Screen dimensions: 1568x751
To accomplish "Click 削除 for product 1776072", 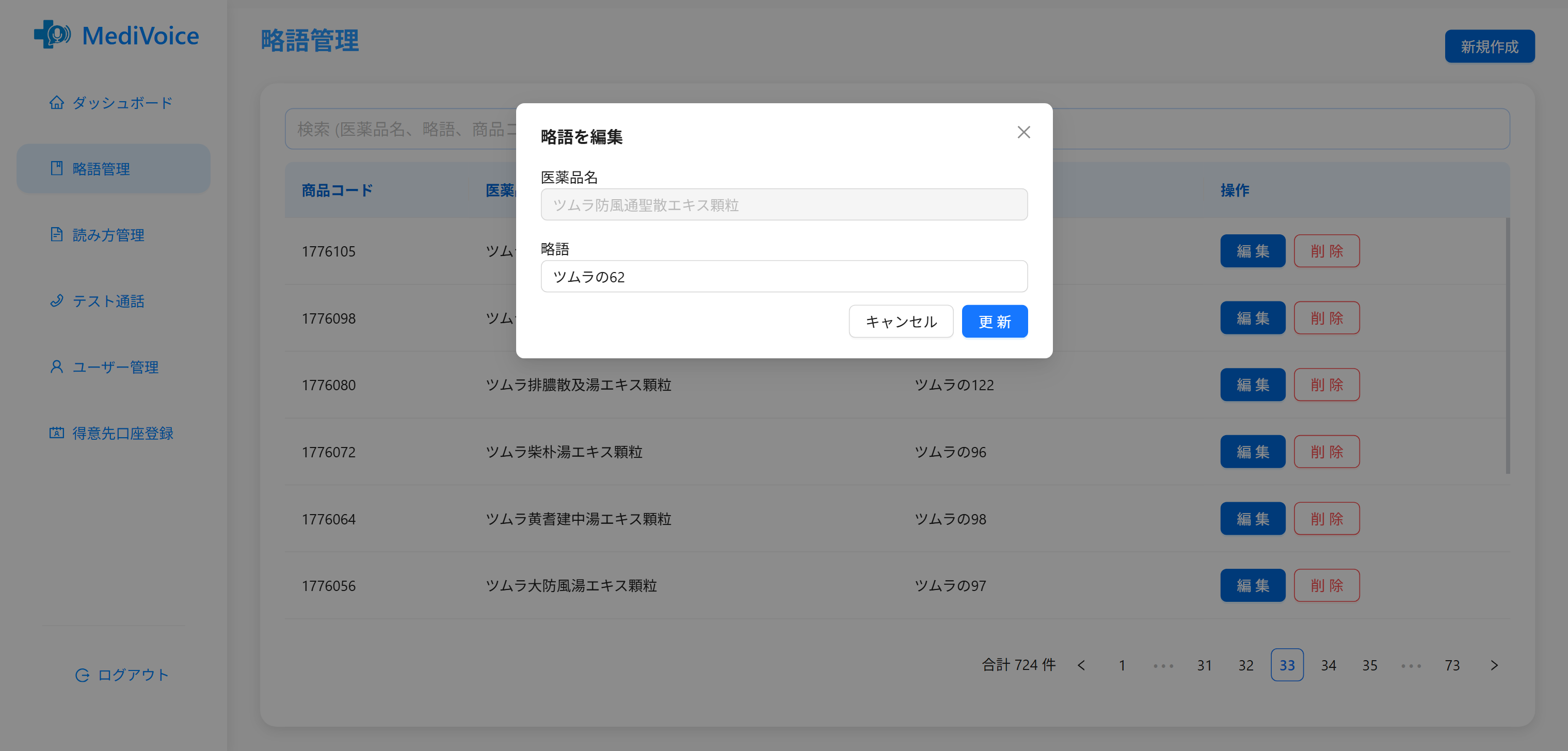I will (x=1326, y=452).
